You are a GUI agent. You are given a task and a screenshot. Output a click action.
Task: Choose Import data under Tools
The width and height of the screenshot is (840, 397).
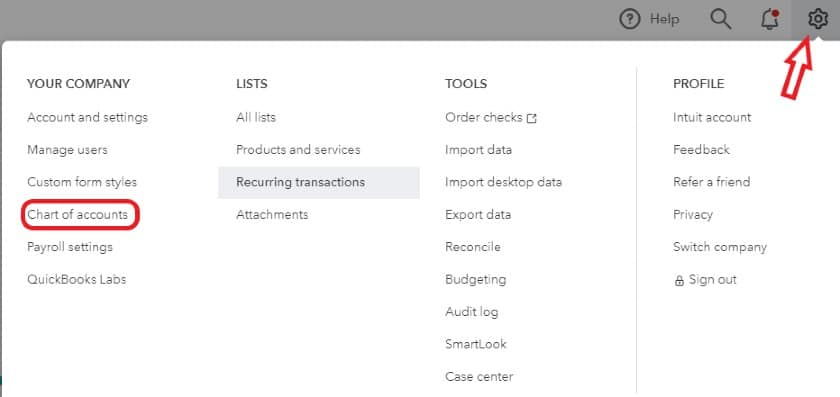point(478,149)
